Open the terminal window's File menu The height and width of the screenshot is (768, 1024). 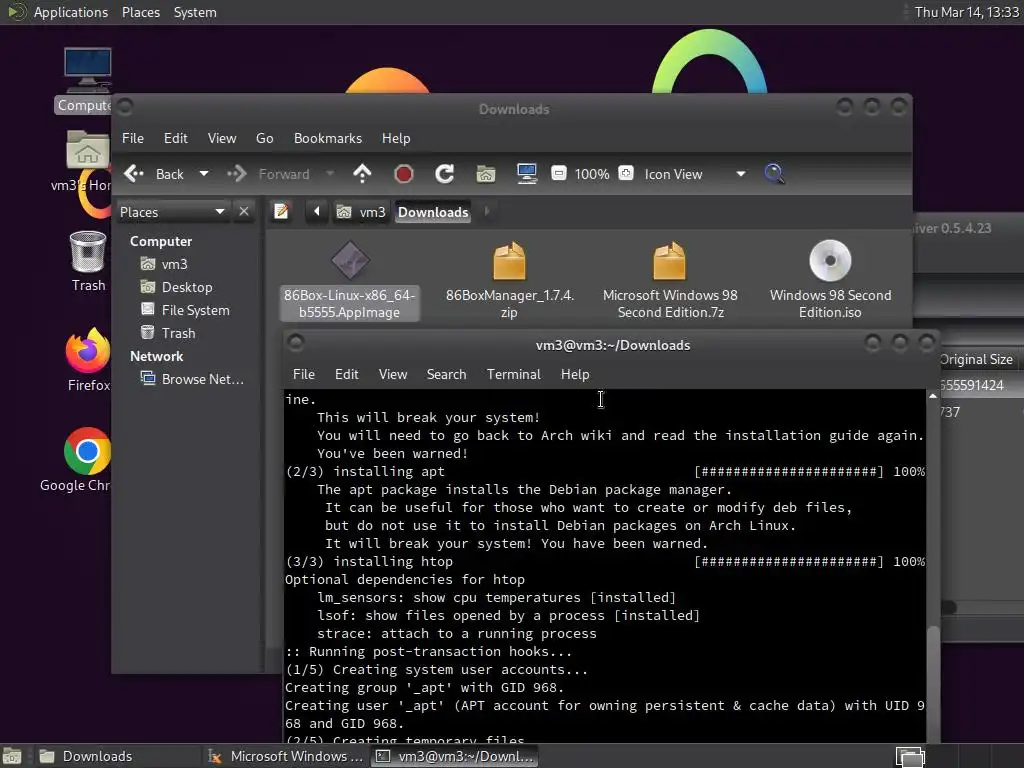point(304,374)
